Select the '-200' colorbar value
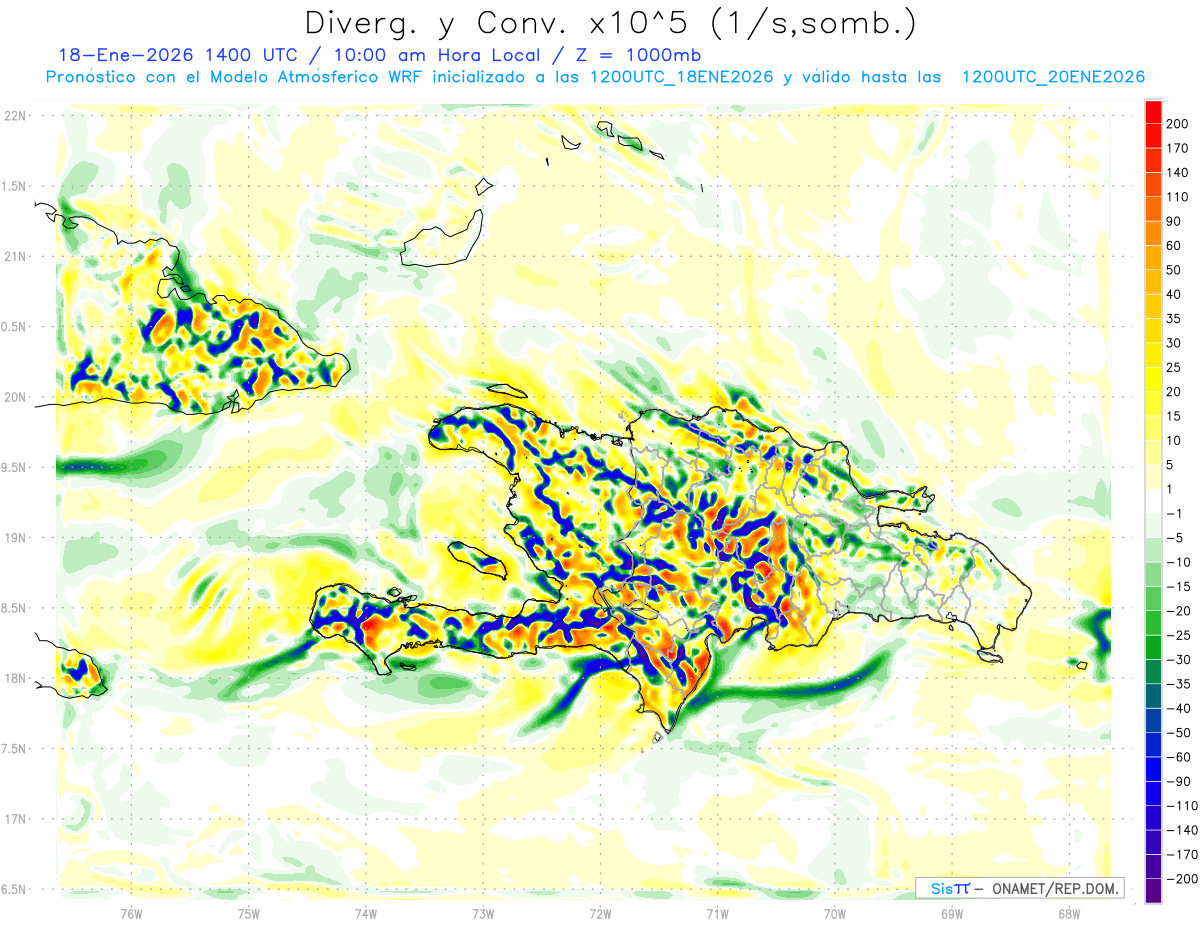1200x927 pixels. click(x=1183, y=879)
